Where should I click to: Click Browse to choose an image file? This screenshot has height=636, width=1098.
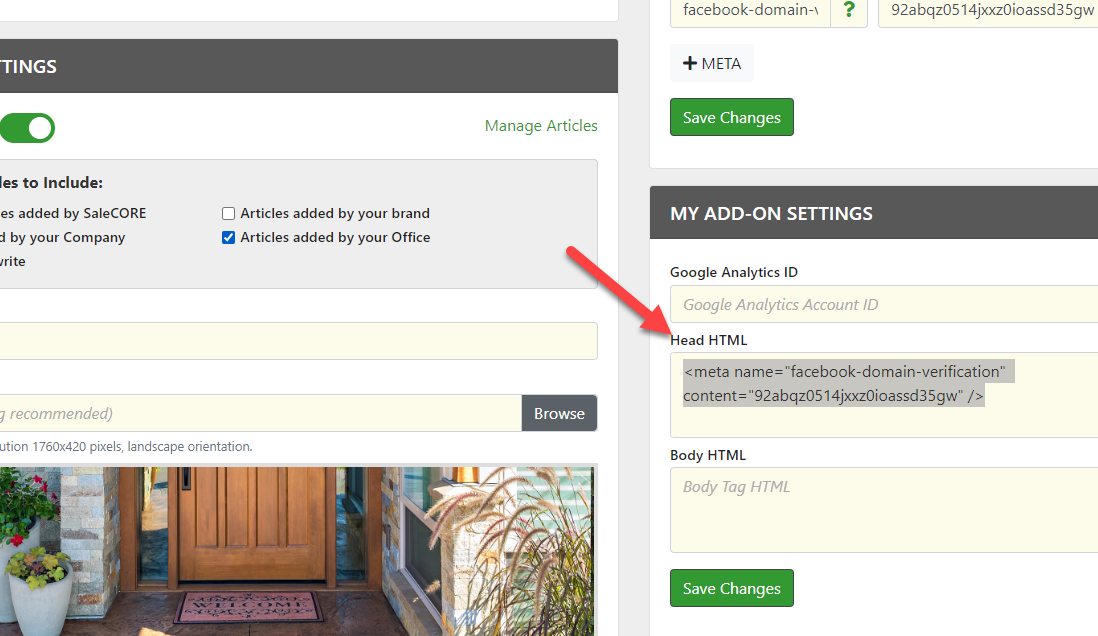click(559, 413)
